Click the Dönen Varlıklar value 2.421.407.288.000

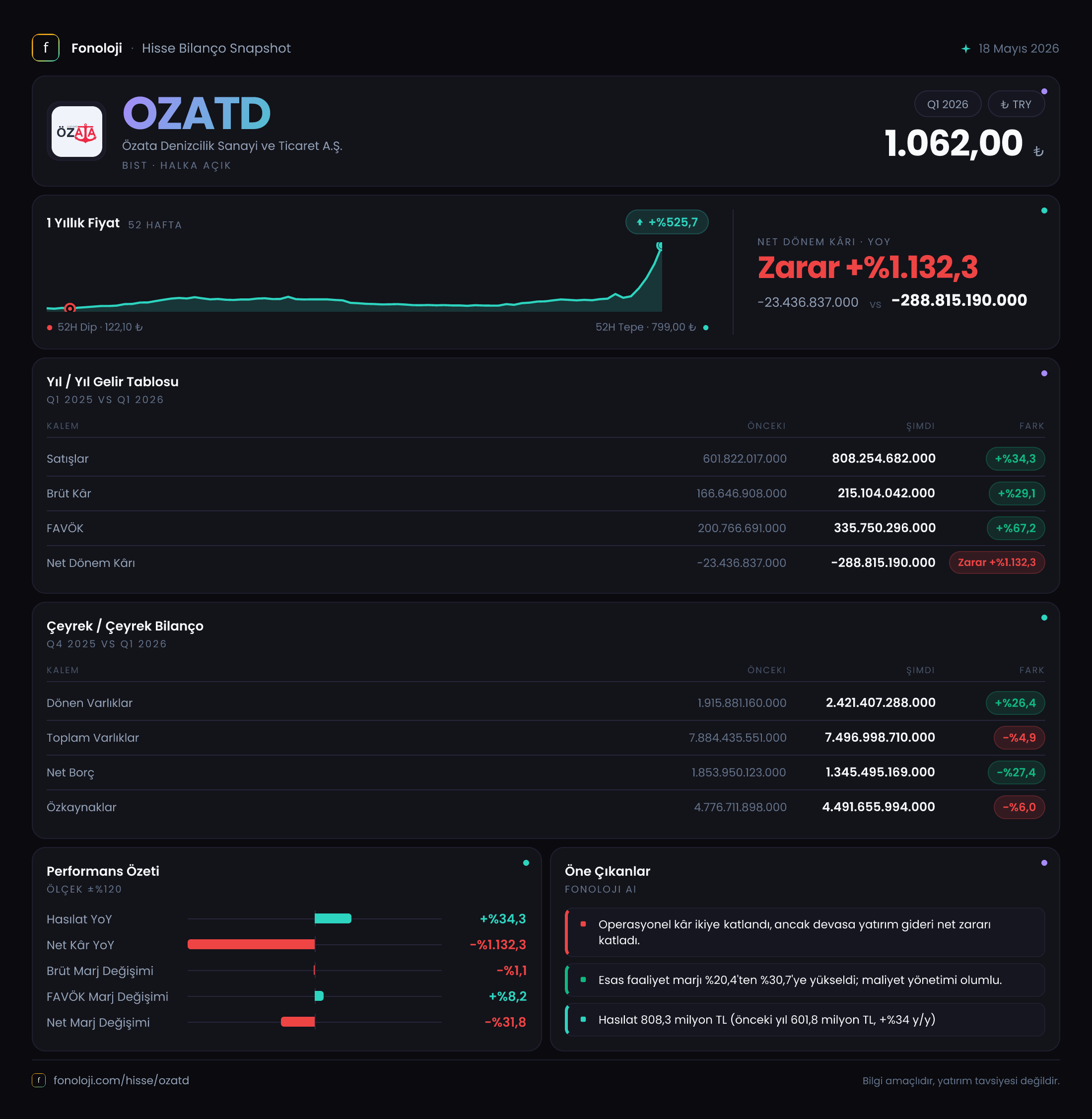(881, 702)
